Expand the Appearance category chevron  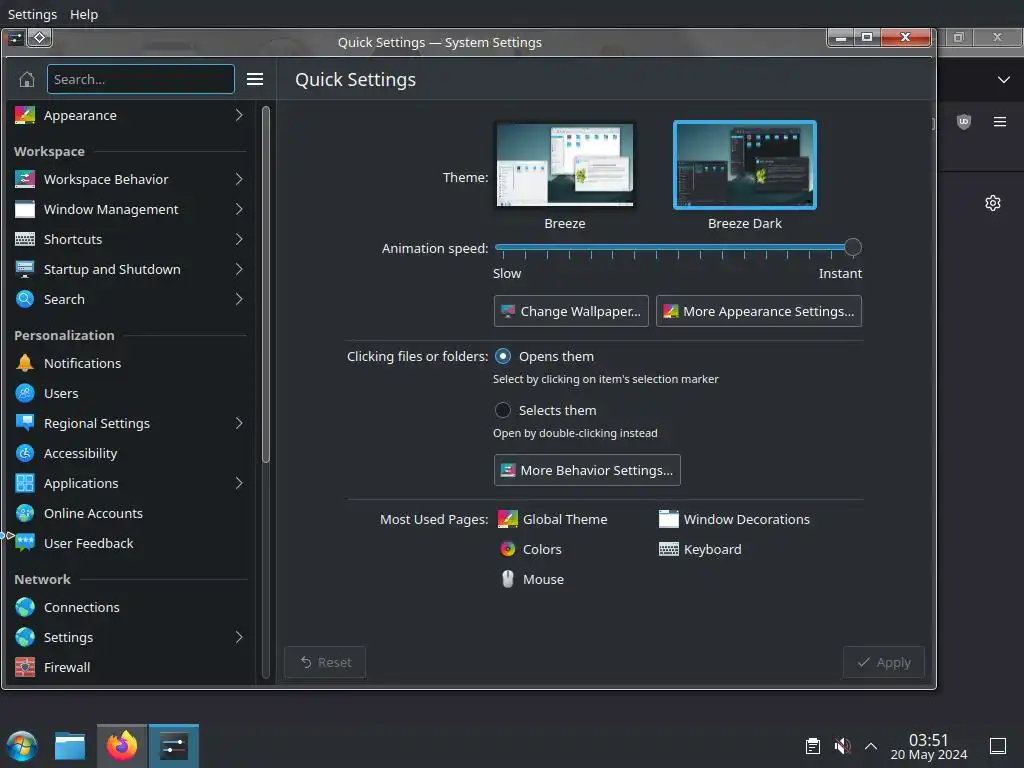(x=239, y=116)
